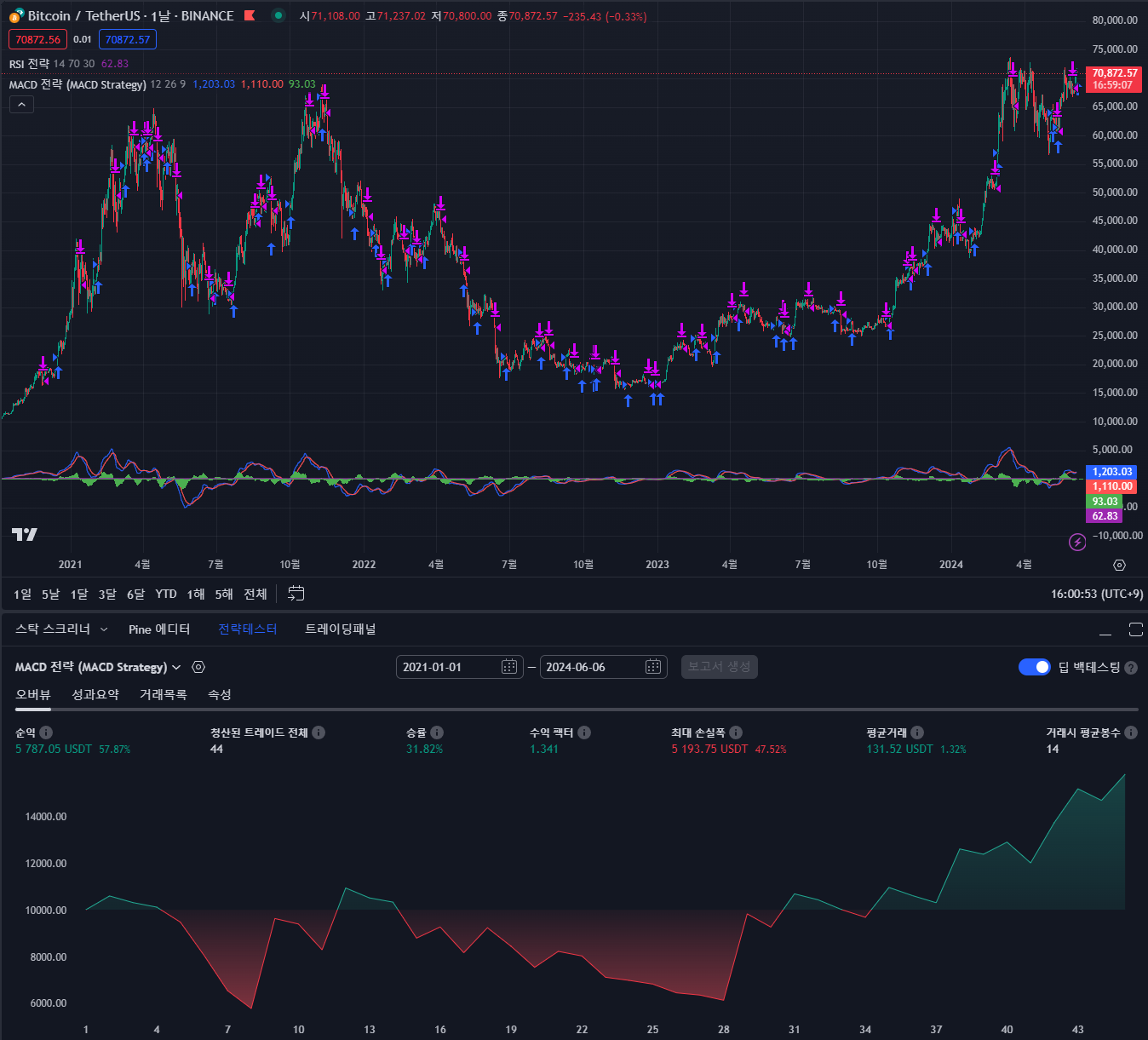Show info for 최대 손실폭 metric
This screenshot has width=1148, height=1040.
(x=736, y=733)
